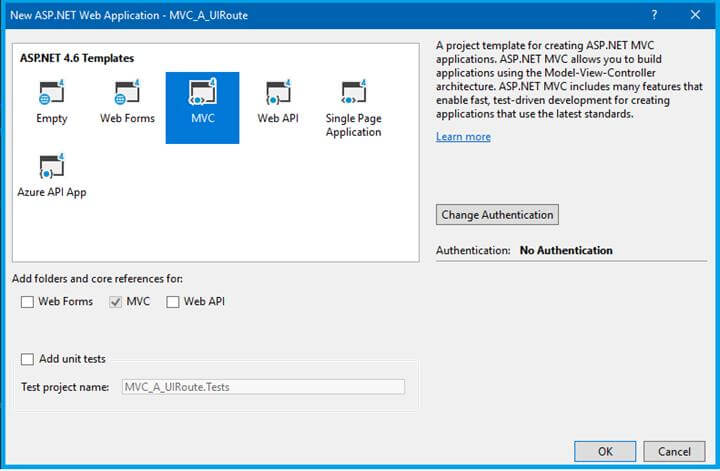The image size is (720, 471).
Task: Choose the Azure API App template icon
Action: click(x=51, y=166)
